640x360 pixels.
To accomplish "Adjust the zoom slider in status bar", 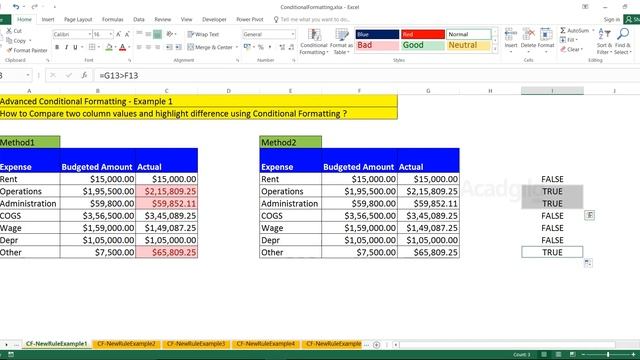I will pos(608,355).
